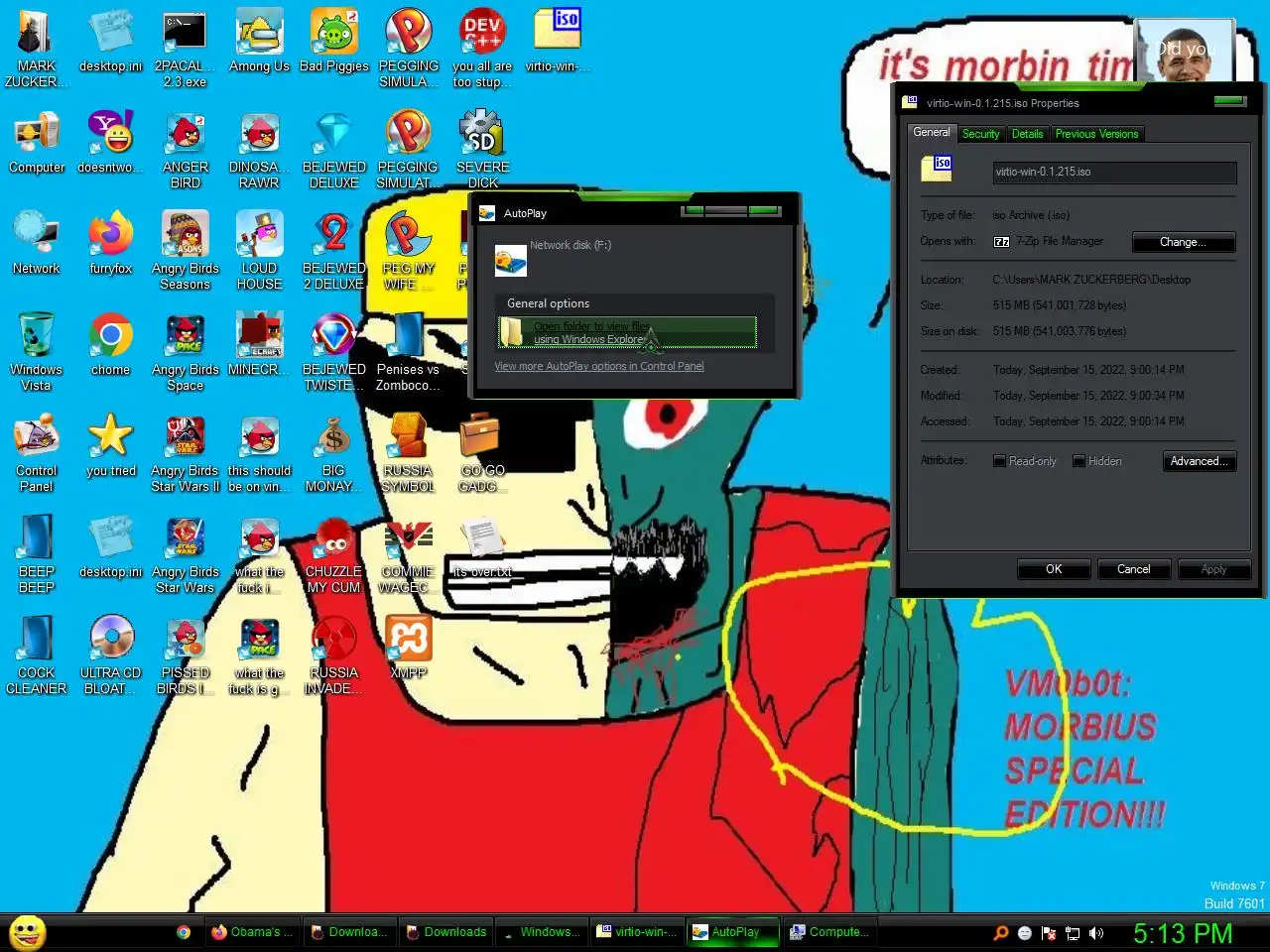The image size is (1270, 952).
Task: Open the BIG MONAY money bag icon
Action: [x=334, y=453]
